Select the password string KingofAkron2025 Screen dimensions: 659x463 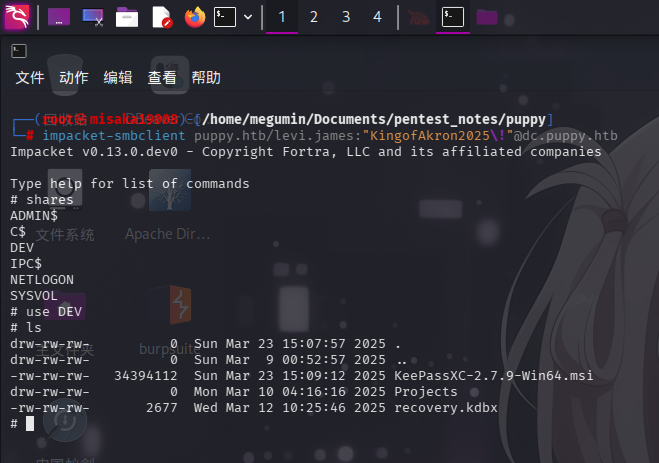tap(430, 136)
